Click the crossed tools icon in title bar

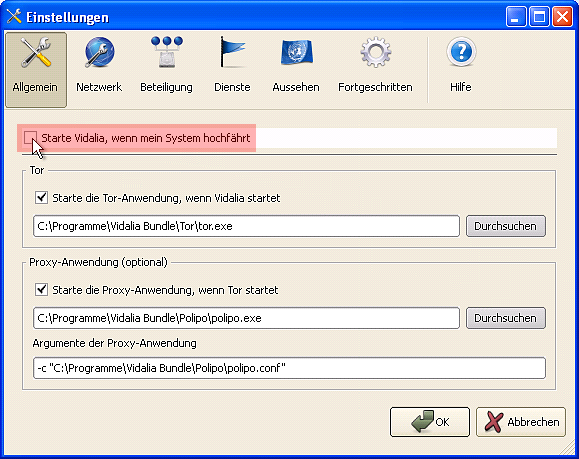(14, 17)
